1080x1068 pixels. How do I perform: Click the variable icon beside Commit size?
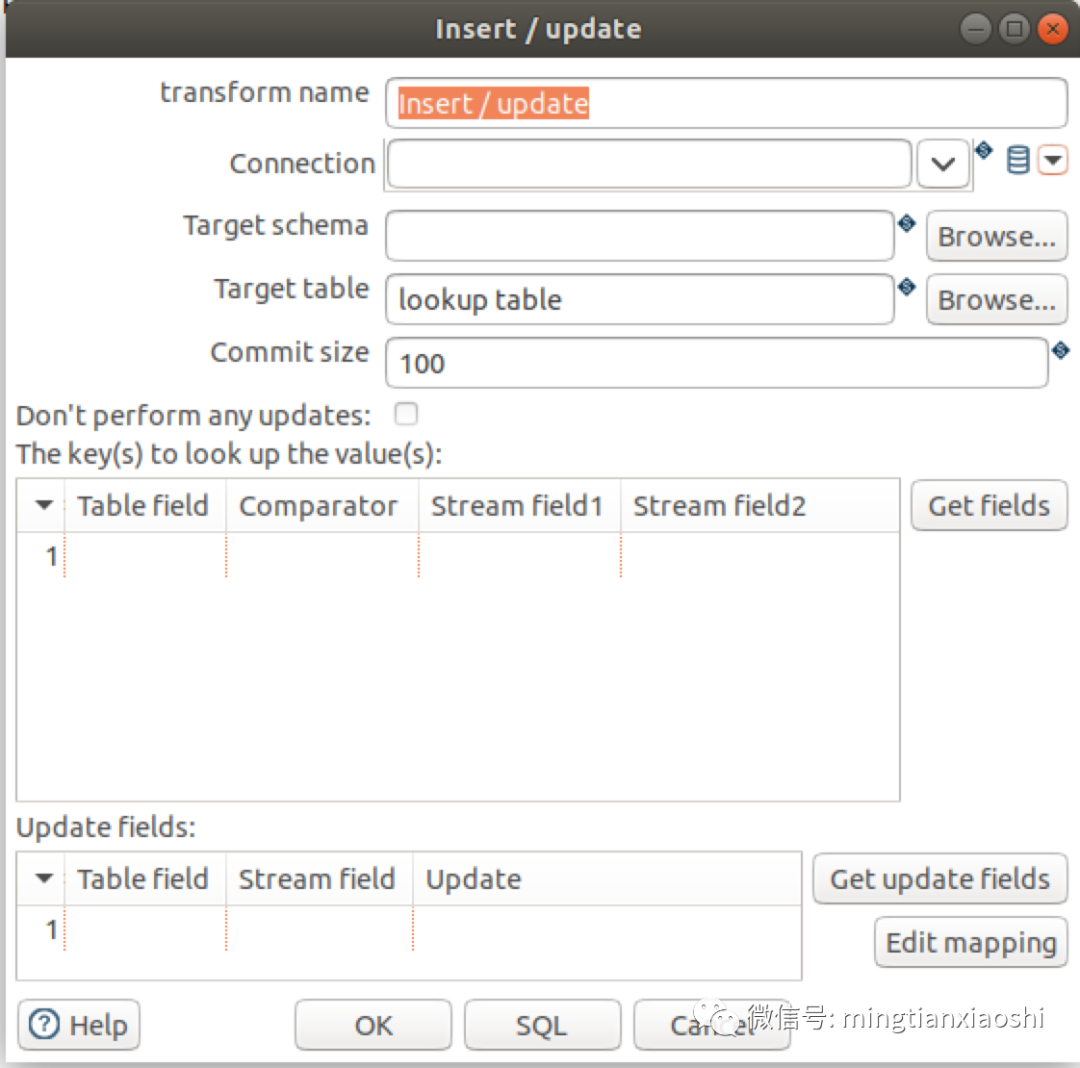pyautogui.click(x=1061, y=350)
